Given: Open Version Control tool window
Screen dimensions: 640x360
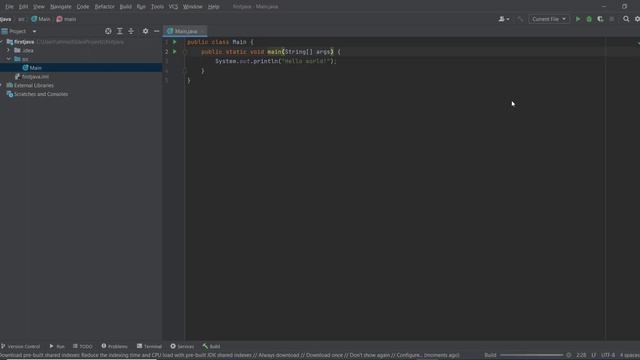Looking at the screenshot, I should [x=20, y=346].
